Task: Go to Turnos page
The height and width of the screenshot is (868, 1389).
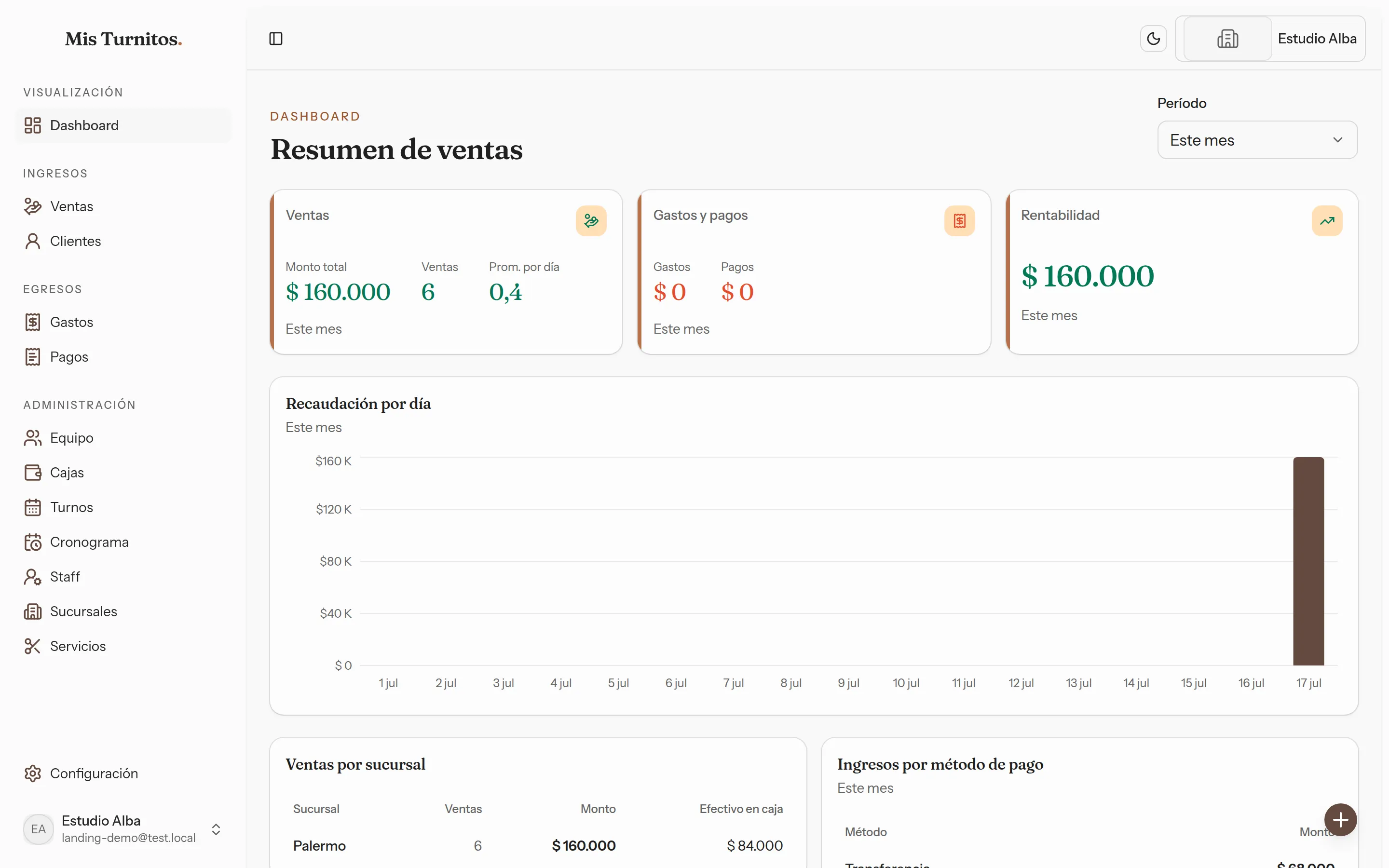Action: point(124,507)
